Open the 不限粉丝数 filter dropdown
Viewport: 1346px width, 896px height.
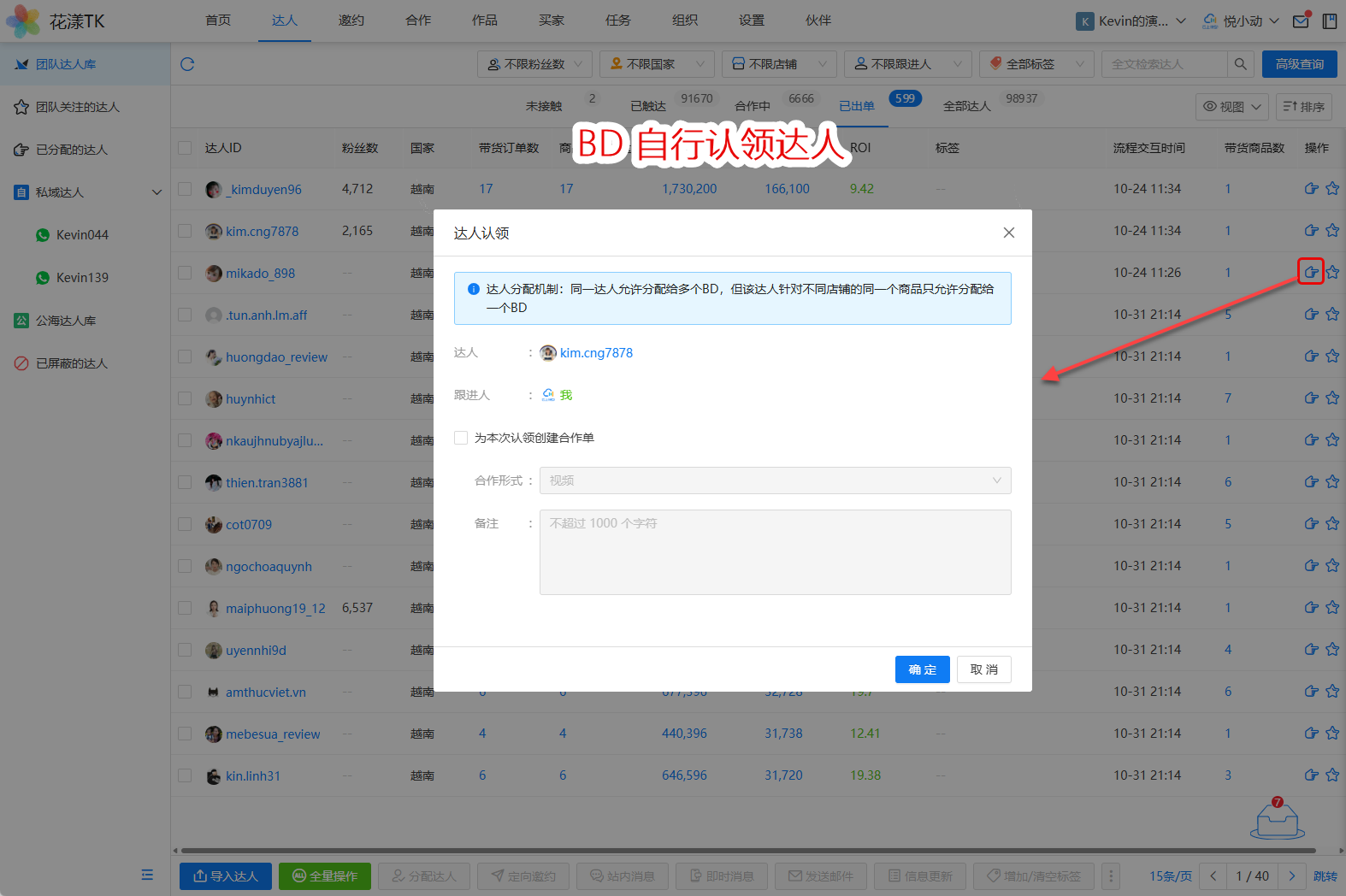click(534, 64)
